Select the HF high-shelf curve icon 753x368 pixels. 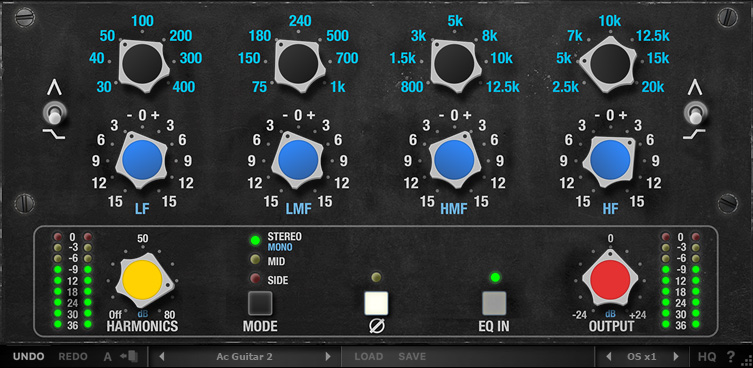pyautogui.click(x=694, y=135)
